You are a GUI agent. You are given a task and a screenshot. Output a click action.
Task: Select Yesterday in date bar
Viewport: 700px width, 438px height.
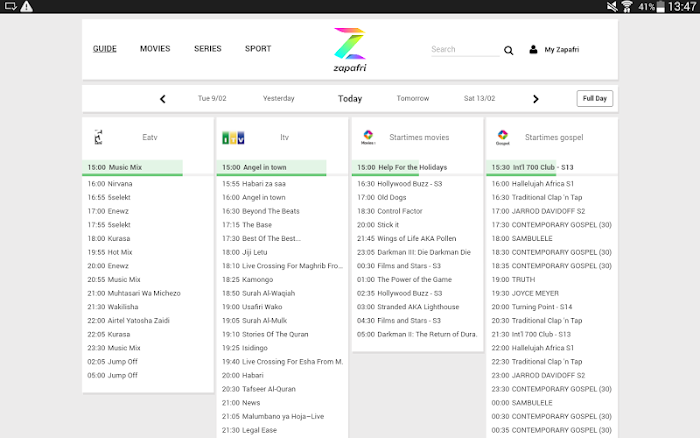[x=279, y=98]
